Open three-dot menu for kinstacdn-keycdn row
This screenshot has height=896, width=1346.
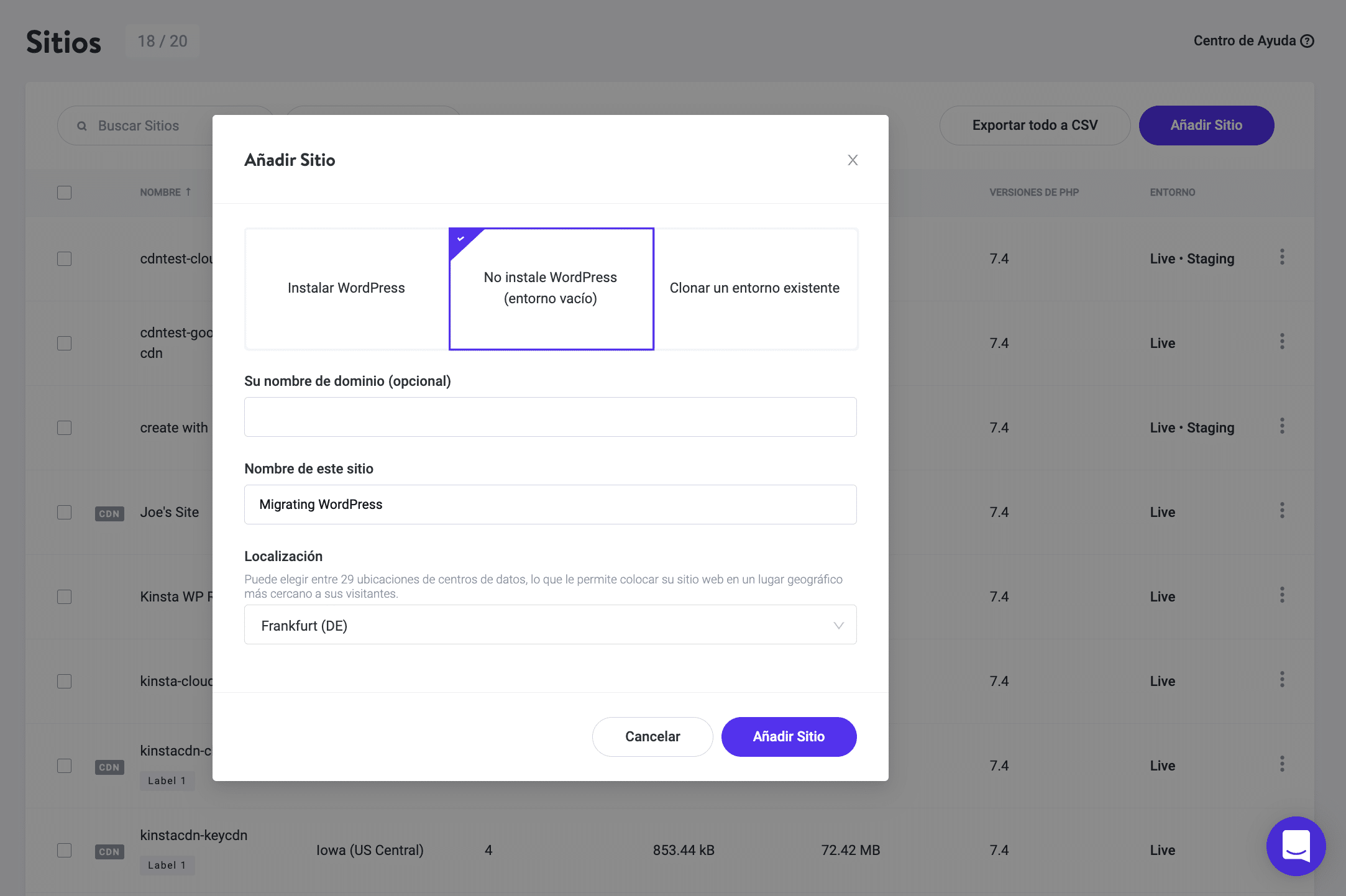coord(1282,849)
